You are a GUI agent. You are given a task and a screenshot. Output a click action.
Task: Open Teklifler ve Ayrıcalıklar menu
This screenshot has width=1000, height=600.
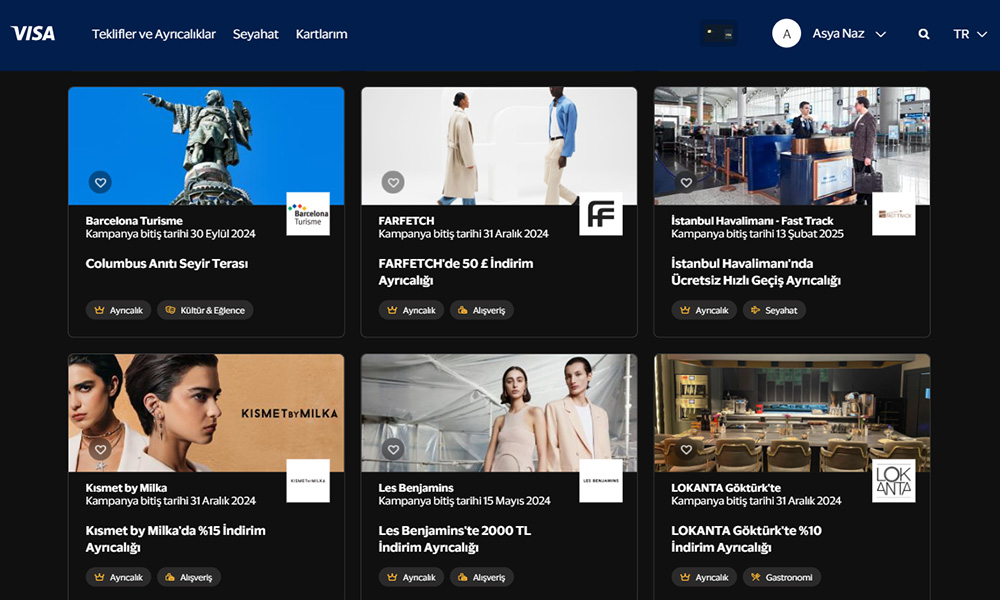pos(154,34)
